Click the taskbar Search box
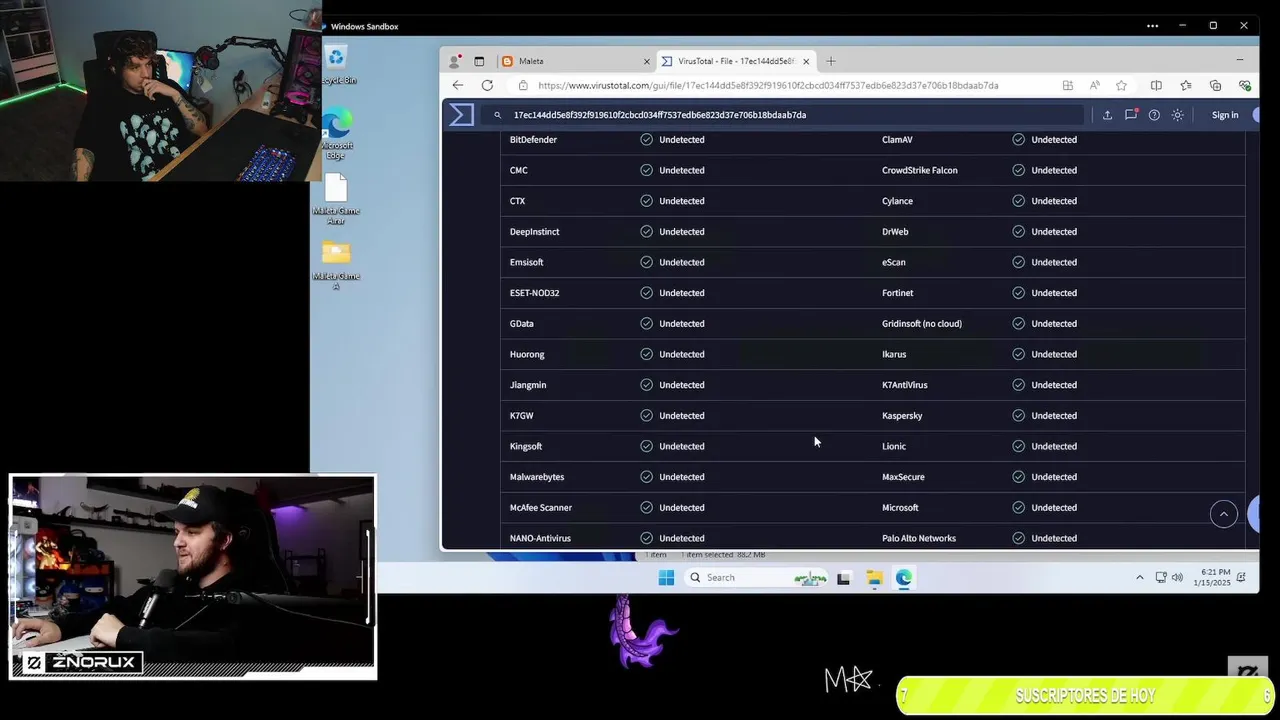 (757, 577)
